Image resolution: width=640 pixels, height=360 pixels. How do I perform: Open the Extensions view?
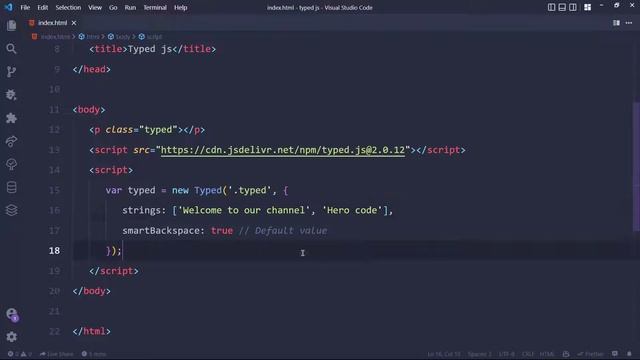coord(11,118)
